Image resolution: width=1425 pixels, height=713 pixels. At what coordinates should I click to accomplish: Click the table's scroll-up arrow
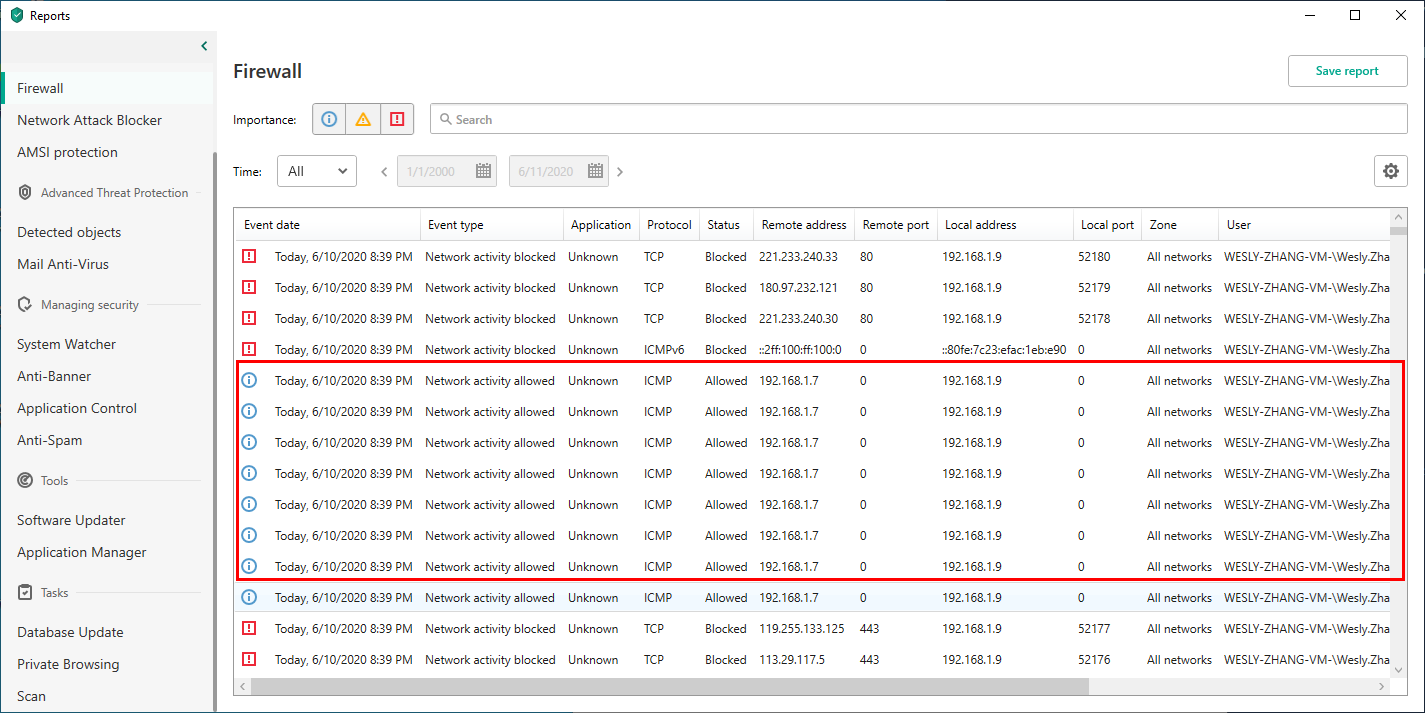pos(1399,217)
